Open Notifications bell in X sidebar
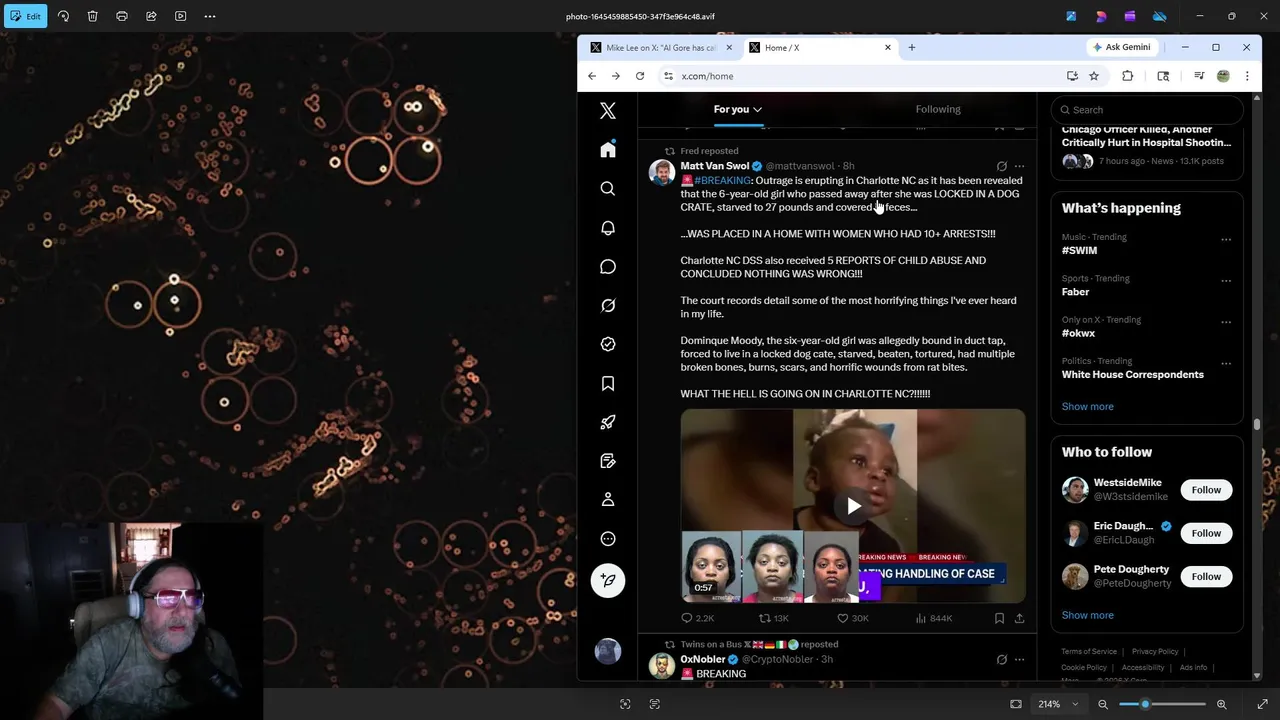This screenshot has width=1280, height=720. pos(608,228)
